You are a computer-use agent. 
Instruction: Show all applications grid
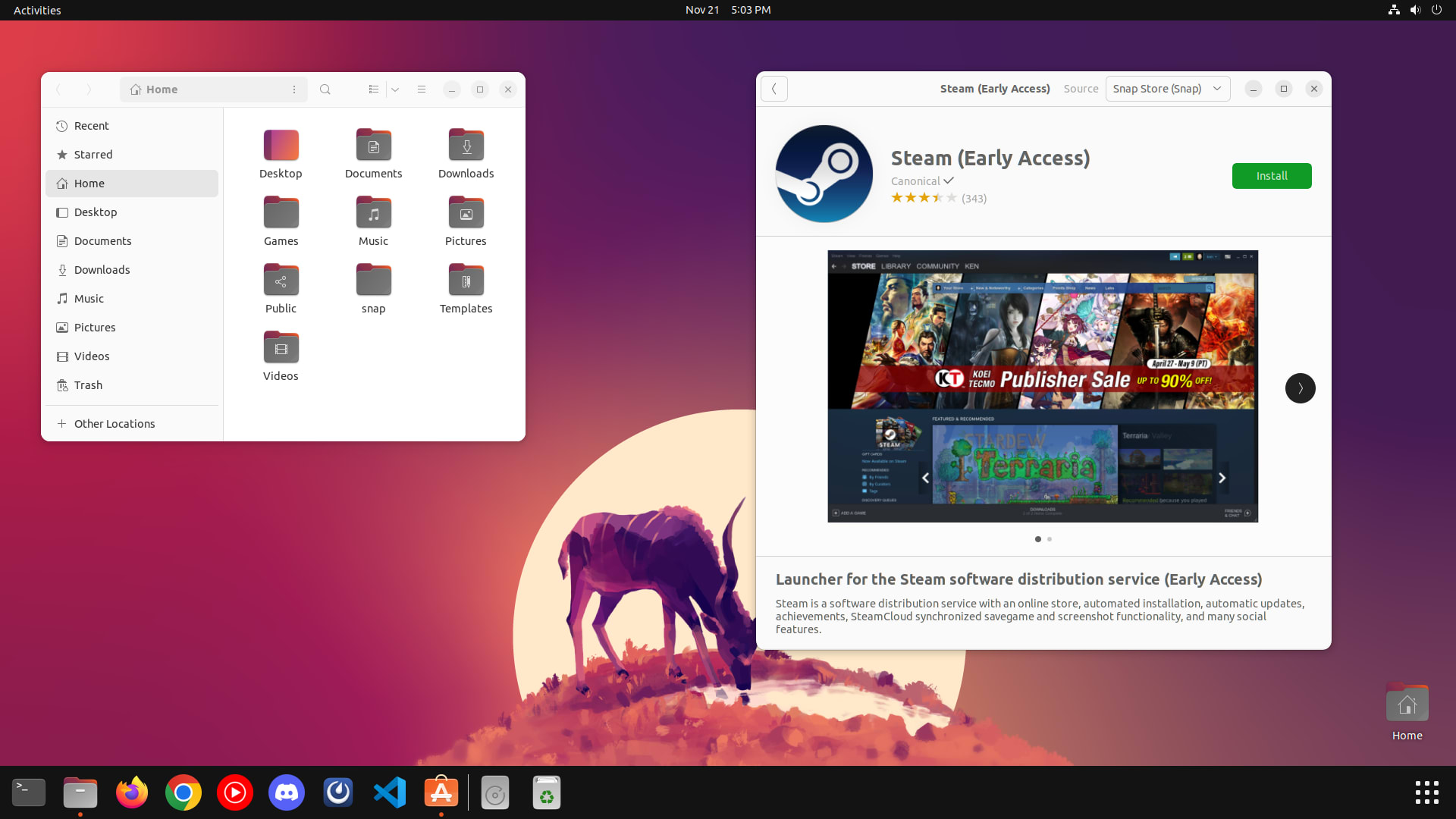click(1426, 792)
